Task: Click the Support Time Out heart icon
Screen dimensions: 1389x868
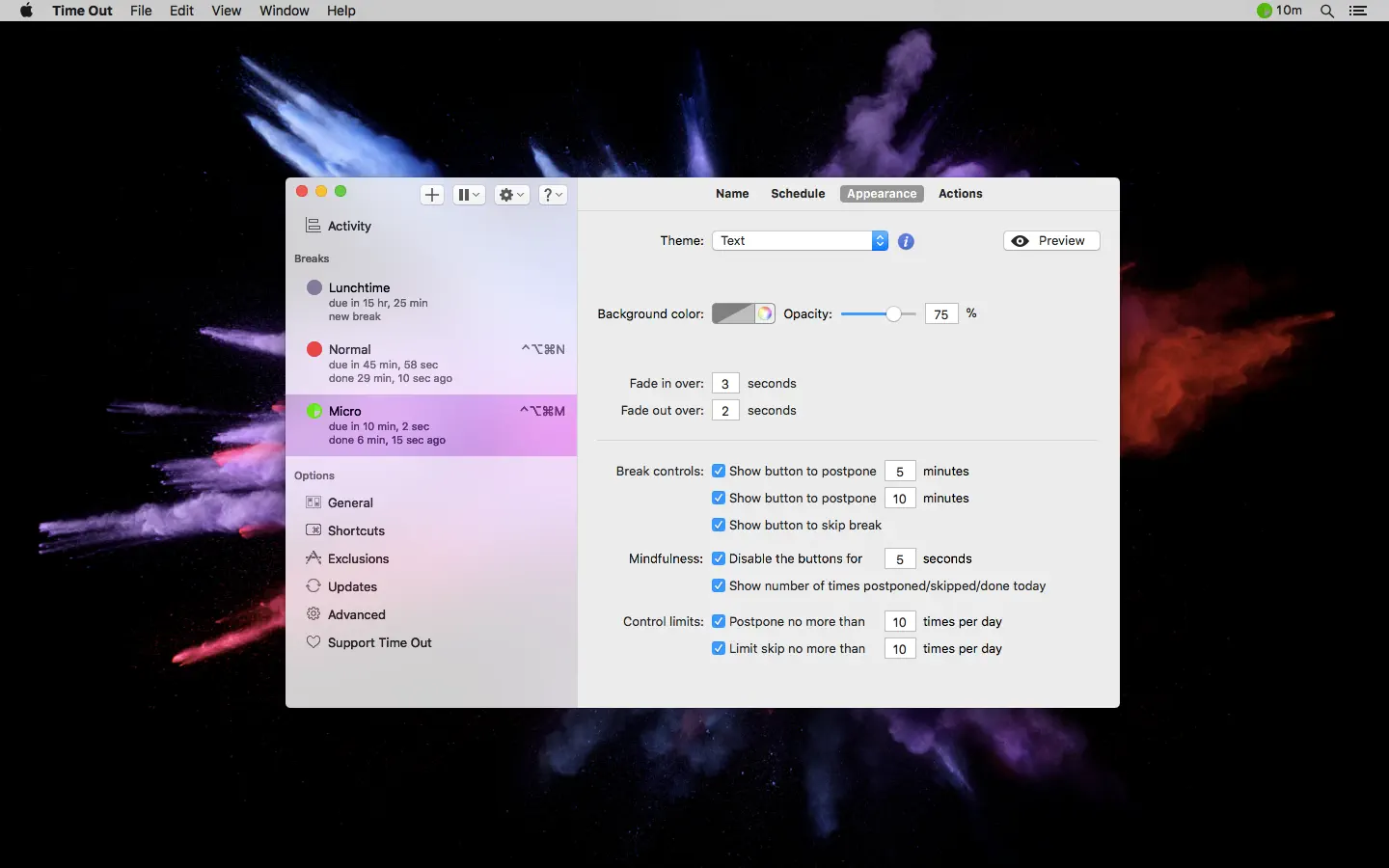Action: tap(313, 642)
